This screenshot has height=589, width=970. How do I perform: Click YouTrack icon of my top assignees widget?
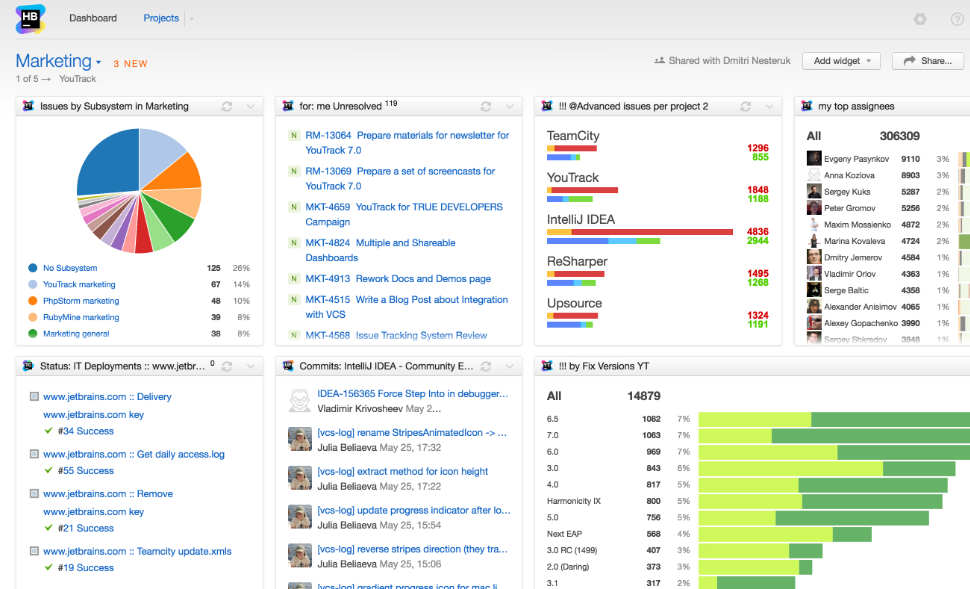pos(807,106)
